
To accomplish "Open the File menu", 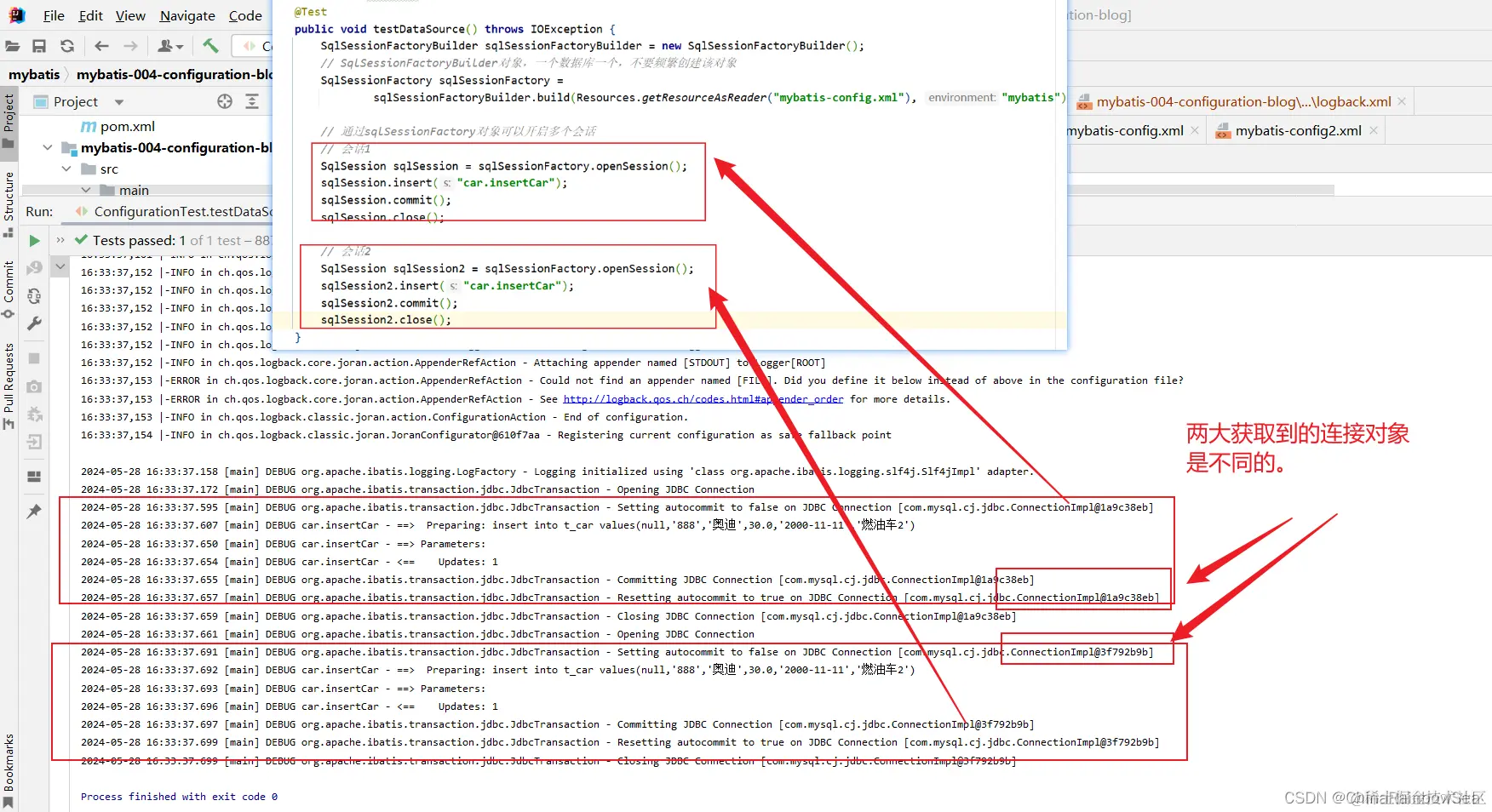I will click(x=54, y=15).
